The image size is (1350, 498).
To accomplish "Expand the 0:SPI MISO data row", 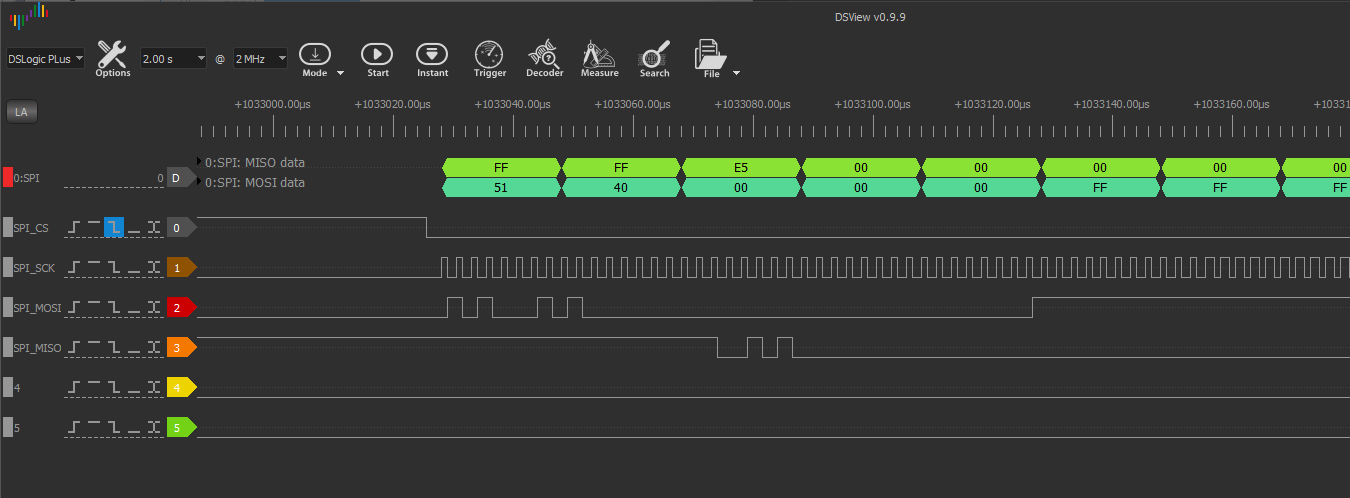I will [198, 162].
